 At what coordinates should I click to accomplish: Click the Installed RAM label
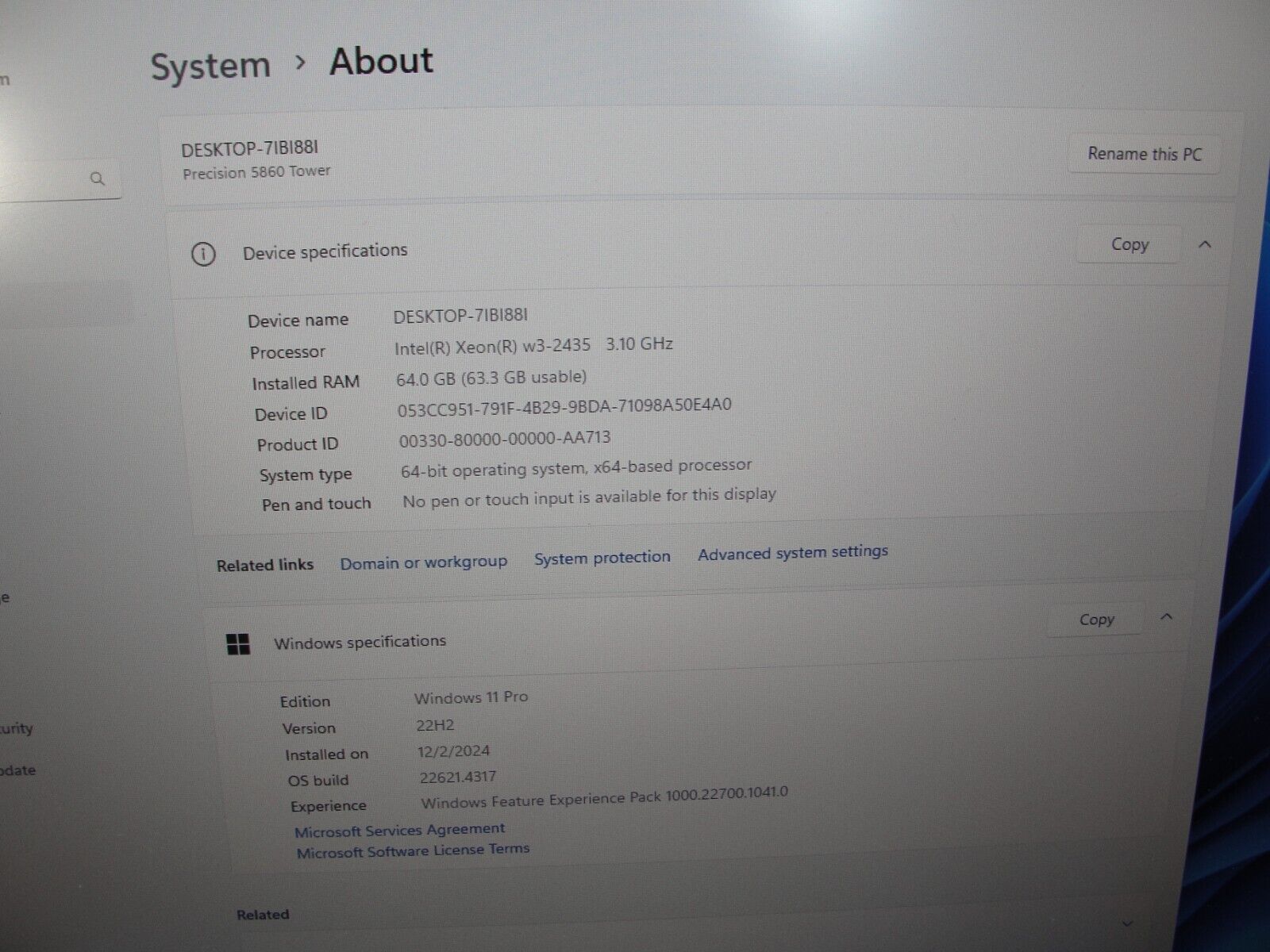tap(306, 383)
